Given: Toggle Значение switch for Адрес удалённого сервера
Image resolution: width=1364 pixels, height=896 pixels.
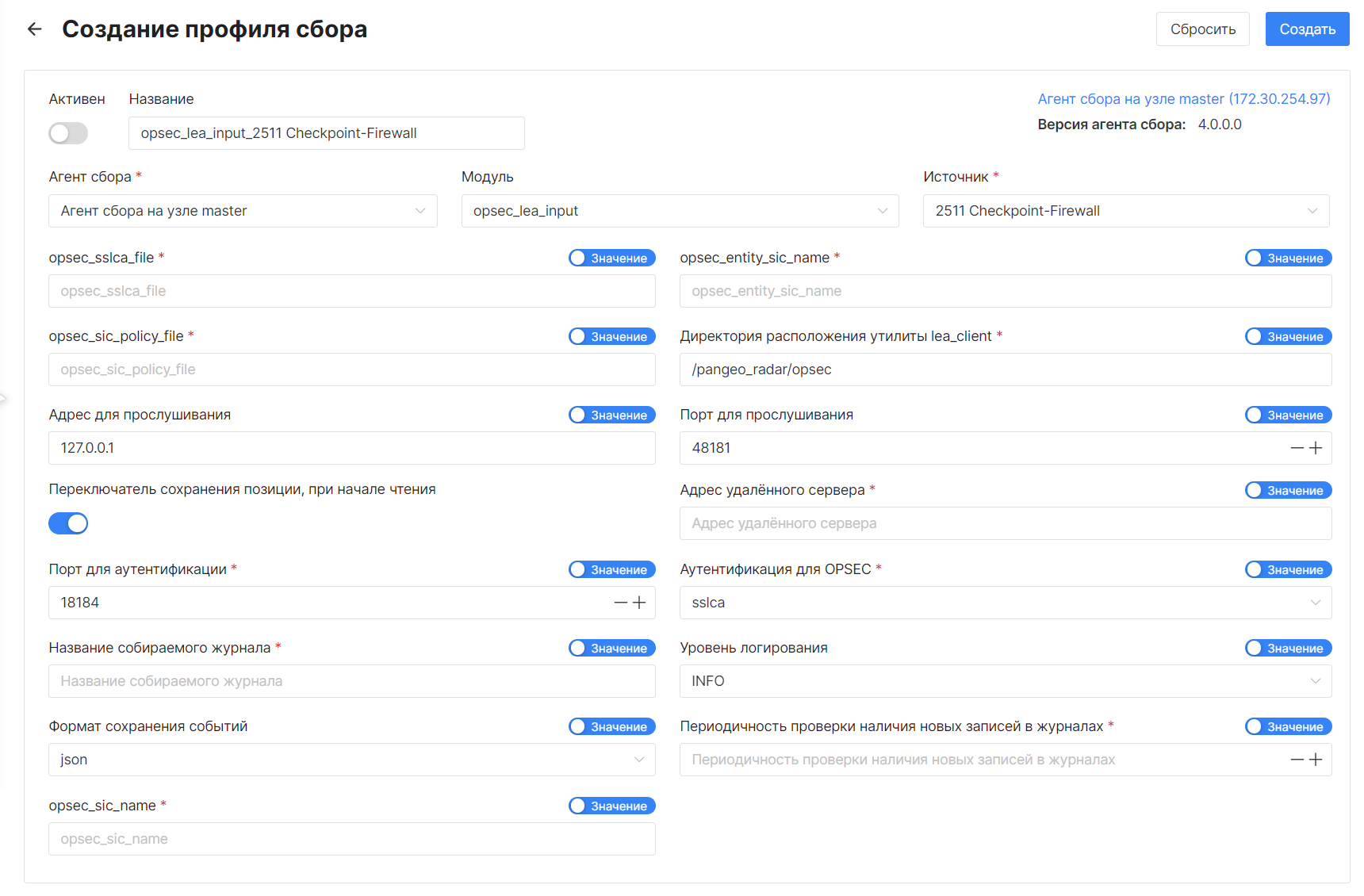Looking at the screenshot, I should click(1288, 490).
